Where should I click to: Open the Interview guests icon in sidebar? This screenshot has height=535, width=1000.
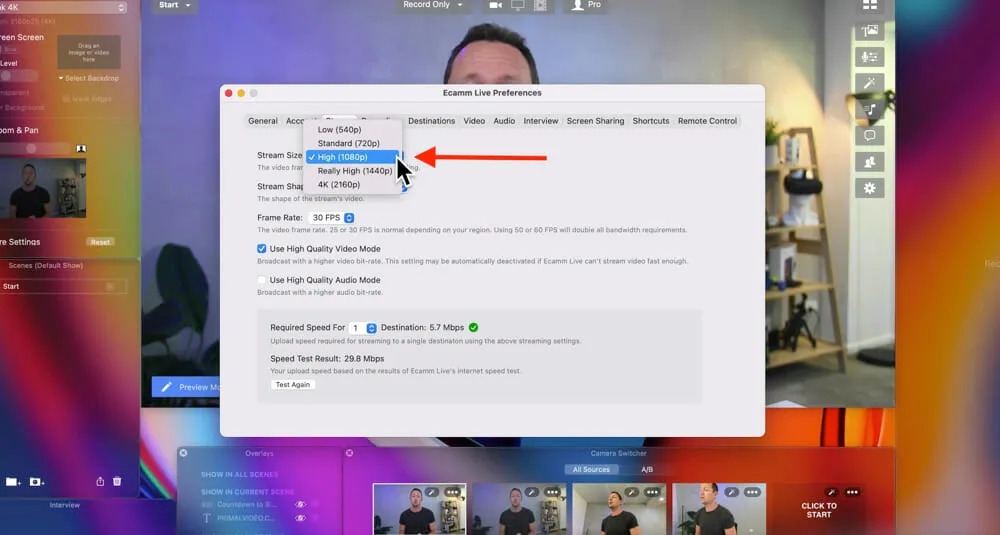869,162
